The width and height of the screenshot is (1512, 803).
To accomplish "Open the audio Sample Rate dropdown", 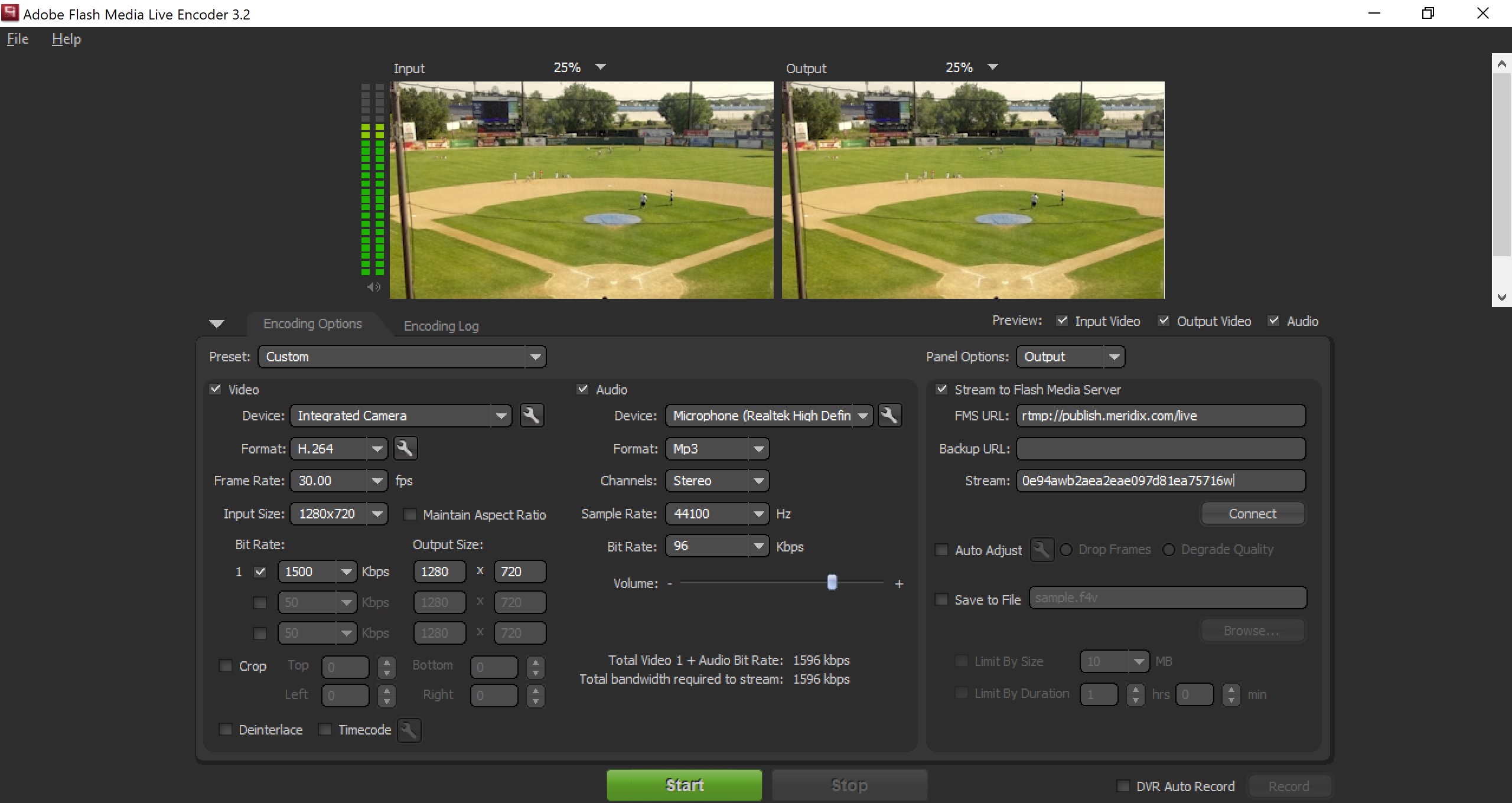I will pos(758,514).
